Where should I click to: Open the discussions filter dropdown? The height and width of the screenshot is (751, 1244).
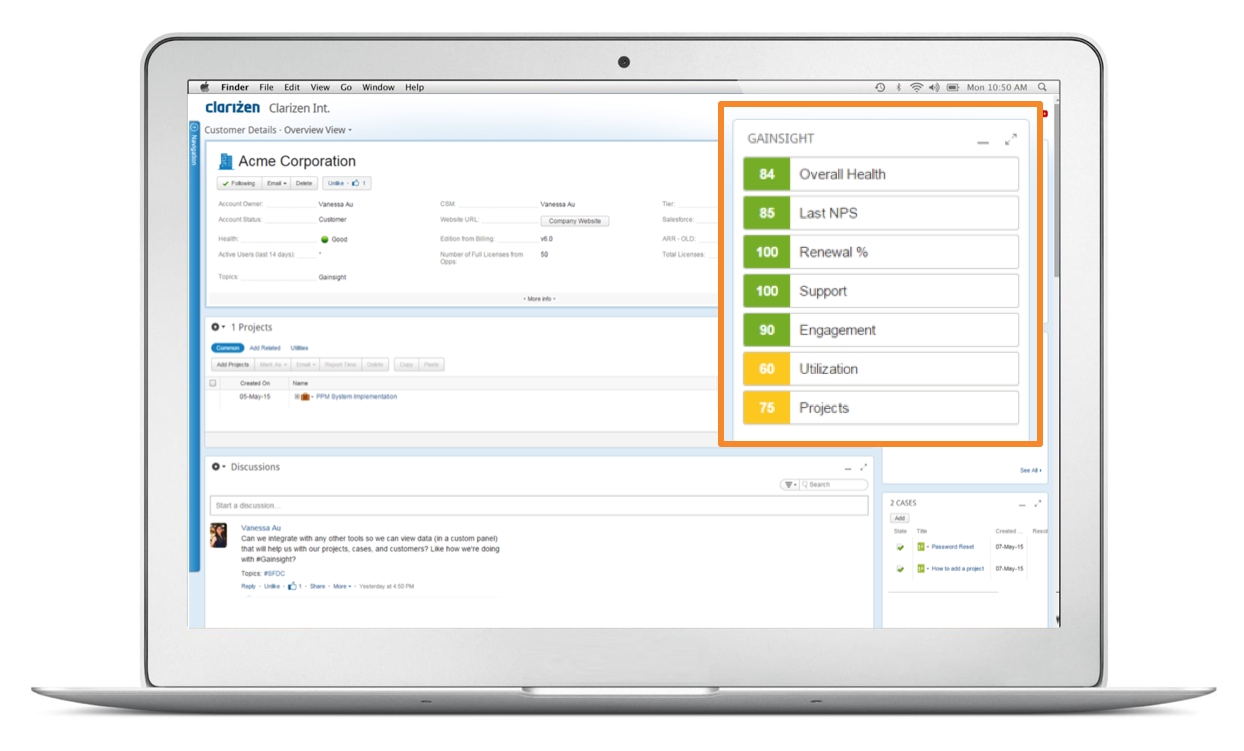pyautogui.click(x=790, y=485)
